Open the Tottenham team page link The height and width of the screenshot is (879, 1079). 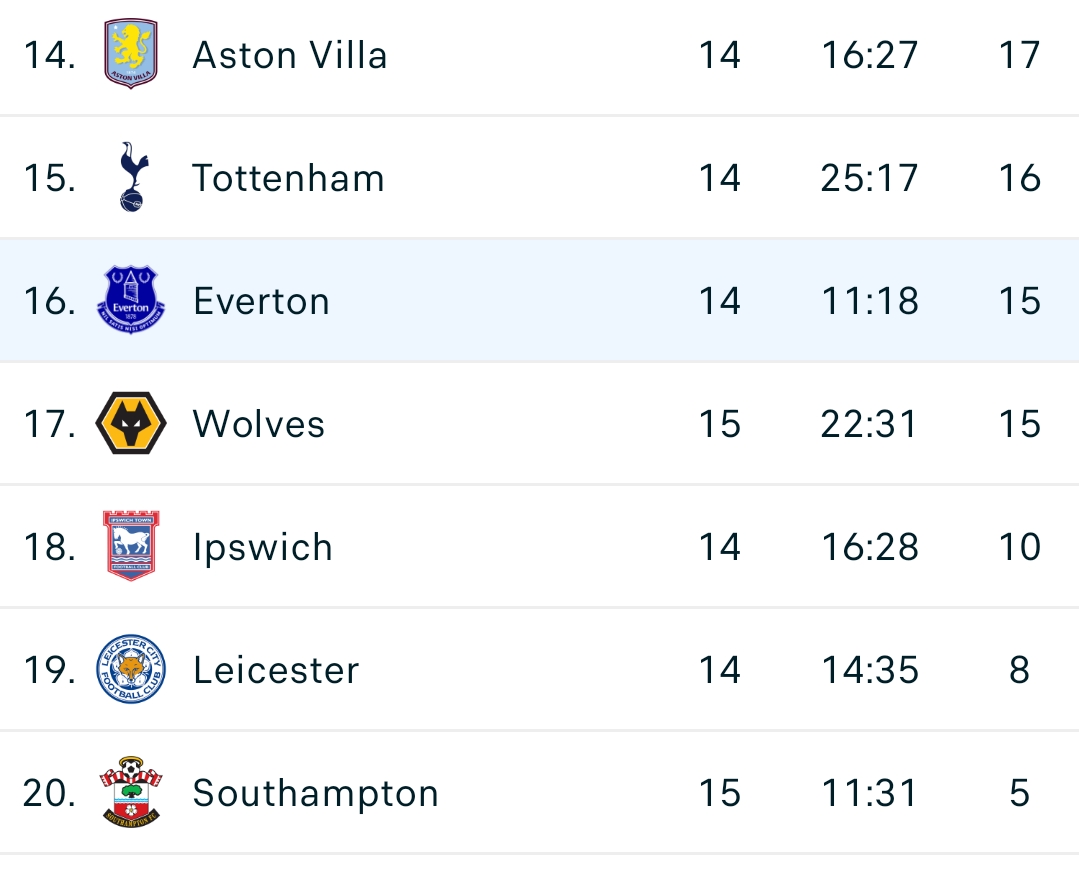288,178
